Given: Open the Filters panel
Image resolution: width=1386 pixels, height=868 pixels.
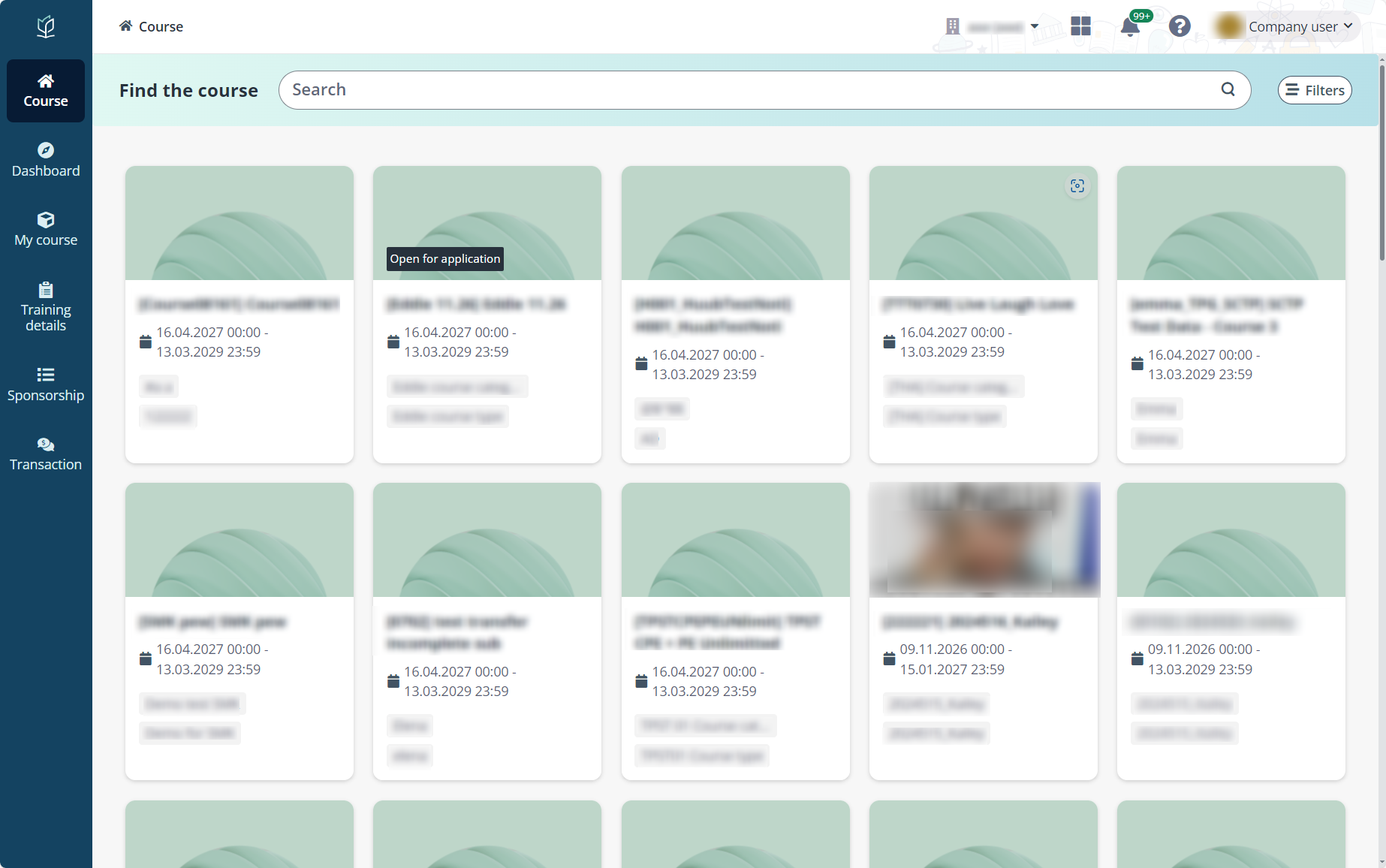Looking at the screenshot, I should 1314,89.
